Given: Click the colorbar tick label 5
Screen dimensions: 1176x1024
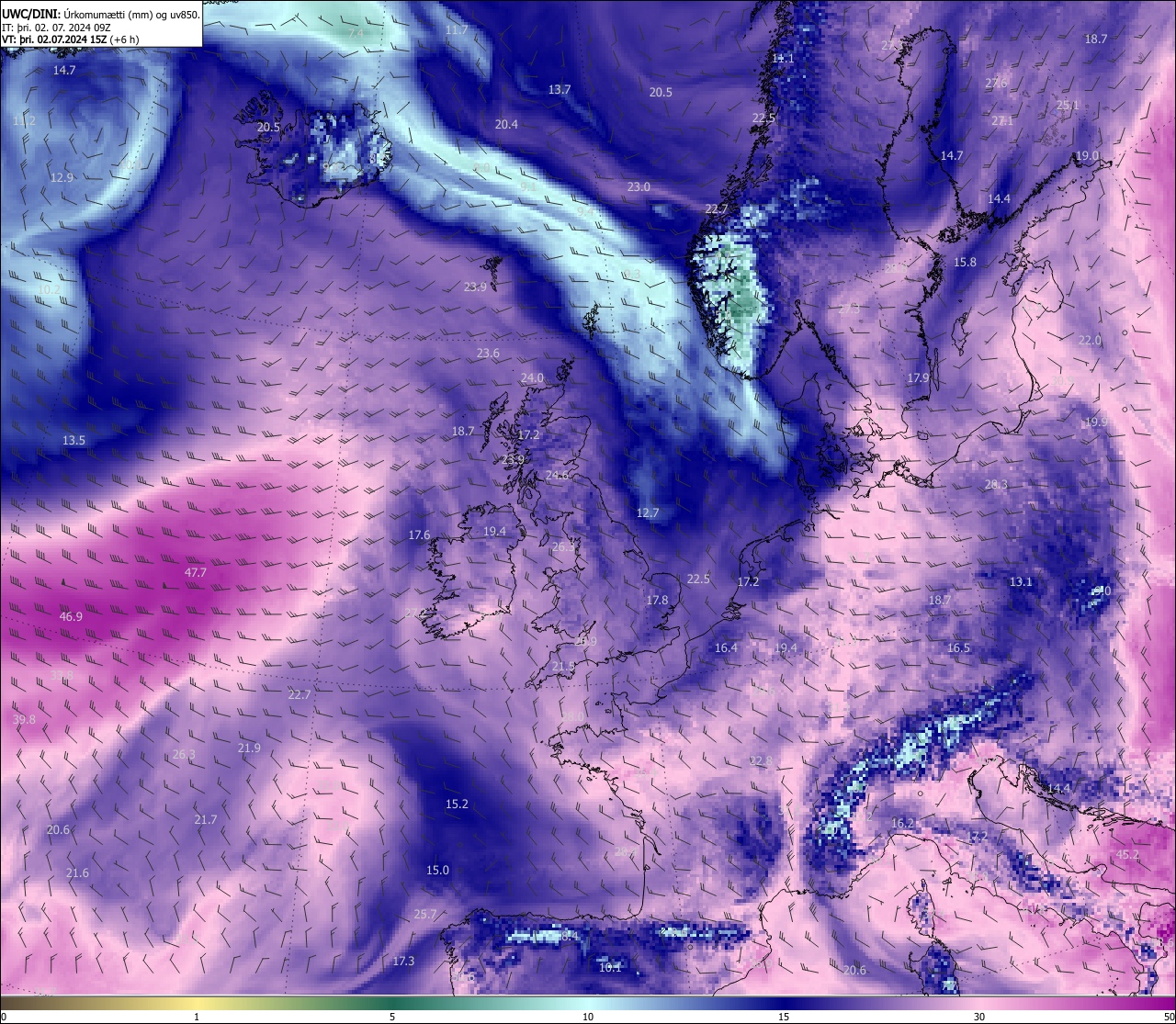Looking at the screenshot, I should 392,1016.
